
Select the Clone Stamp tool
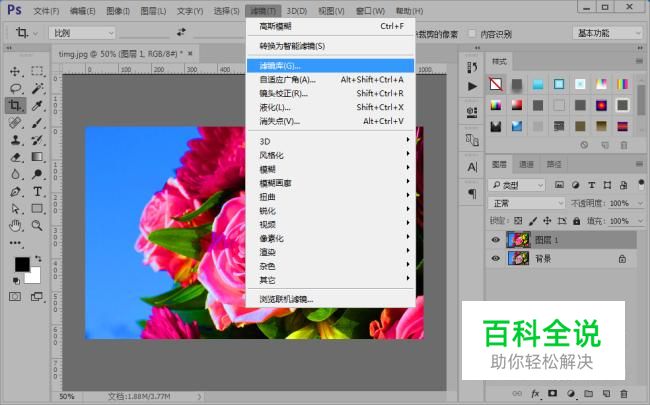pyautogui.click(x=15, y=140)
